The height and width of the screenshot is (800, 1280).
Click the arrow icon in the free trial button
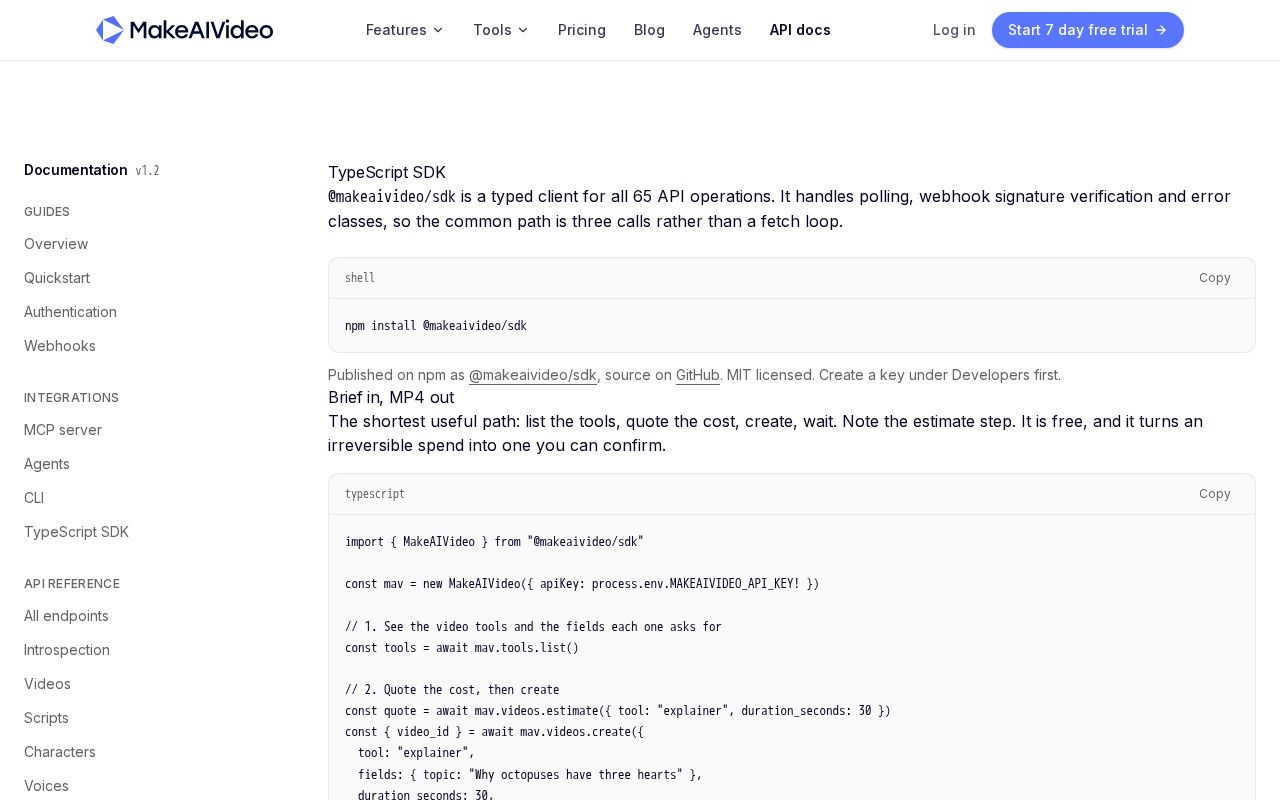point(1161,30)
